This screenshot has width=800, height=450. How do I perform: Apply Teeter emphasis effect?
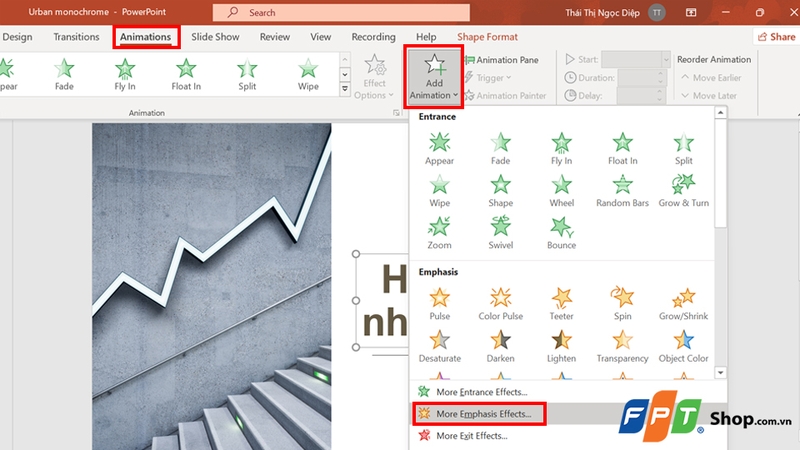pyautogui.click(x=562, y=304)
